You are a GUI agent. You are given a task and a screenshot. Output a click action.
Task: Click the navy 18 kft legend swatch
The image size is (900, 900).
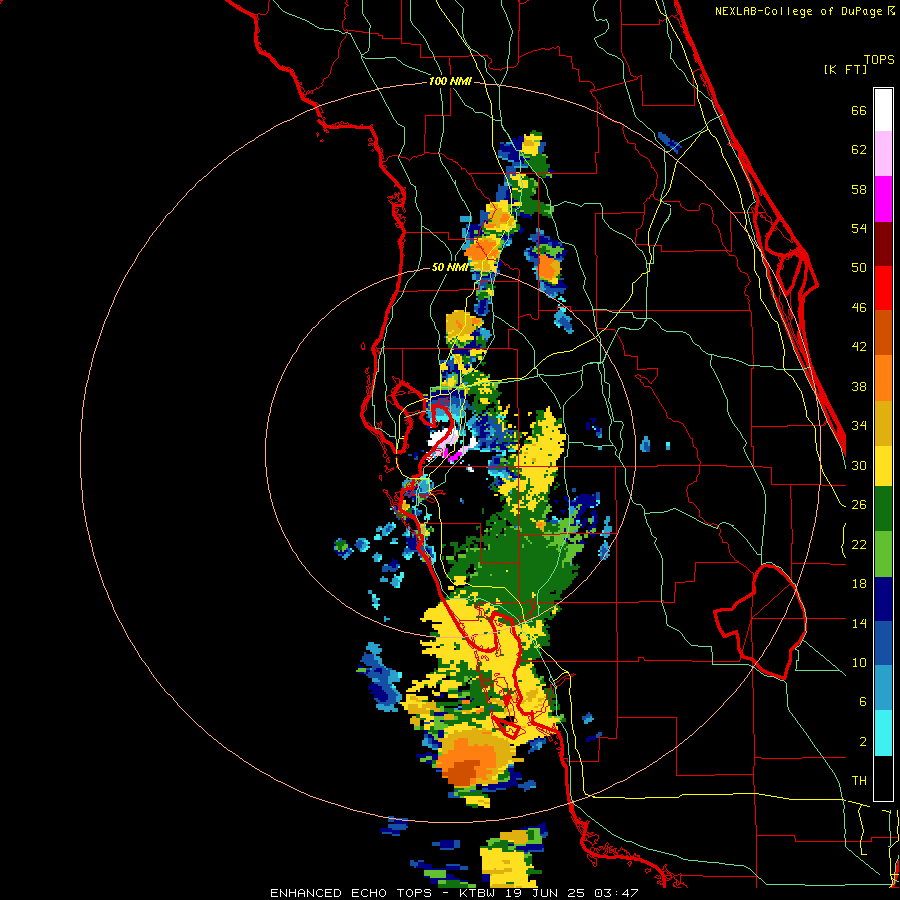tap(883, 599)
